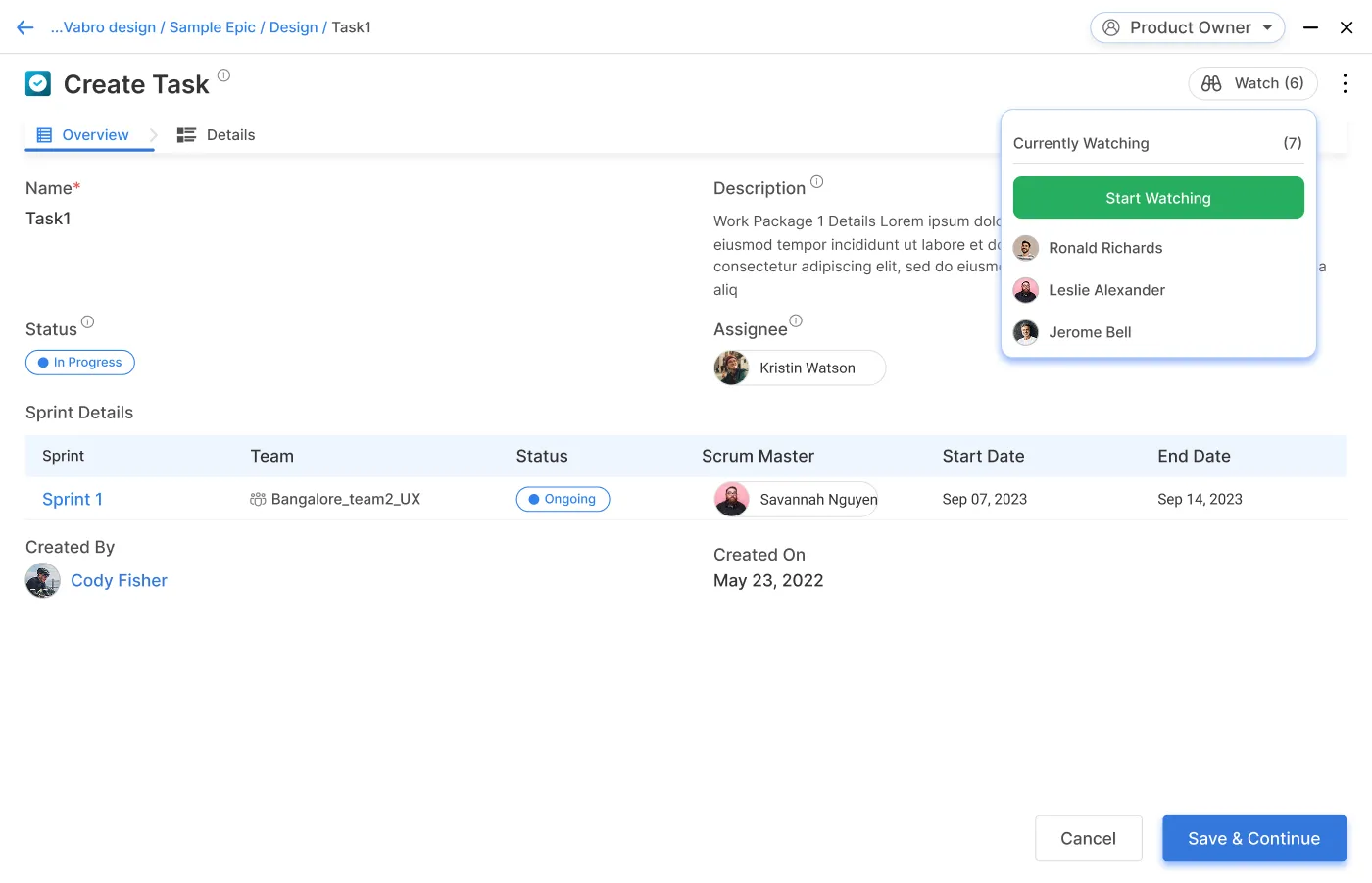Screen dimensions: 1372x883
Task: Switch to the Details tab
Action: pos(217,135)
